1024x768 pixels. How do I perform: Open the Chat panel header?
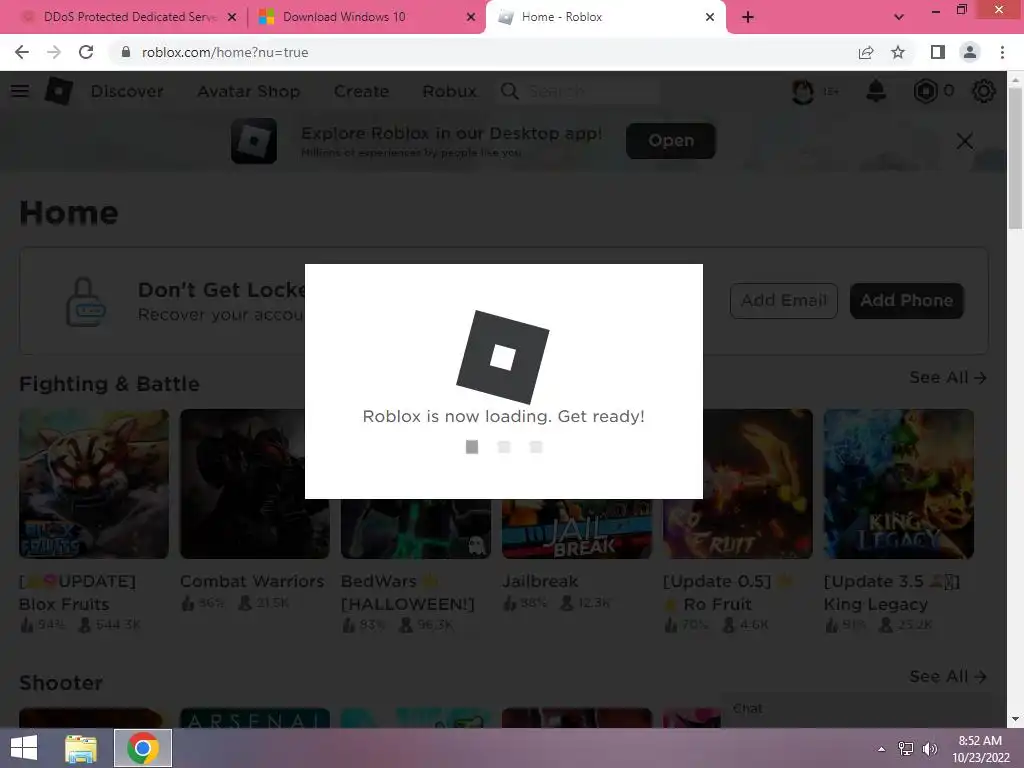click(x=856, y=709)
